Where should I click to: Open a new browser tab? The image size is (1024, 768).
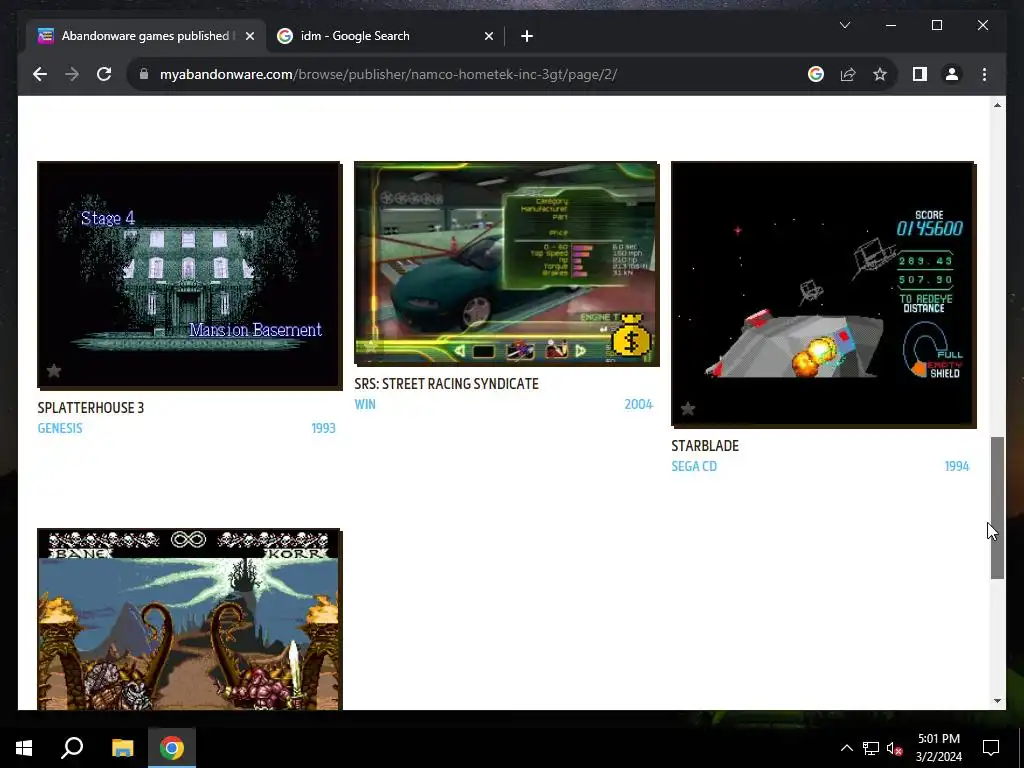[526, 37]
